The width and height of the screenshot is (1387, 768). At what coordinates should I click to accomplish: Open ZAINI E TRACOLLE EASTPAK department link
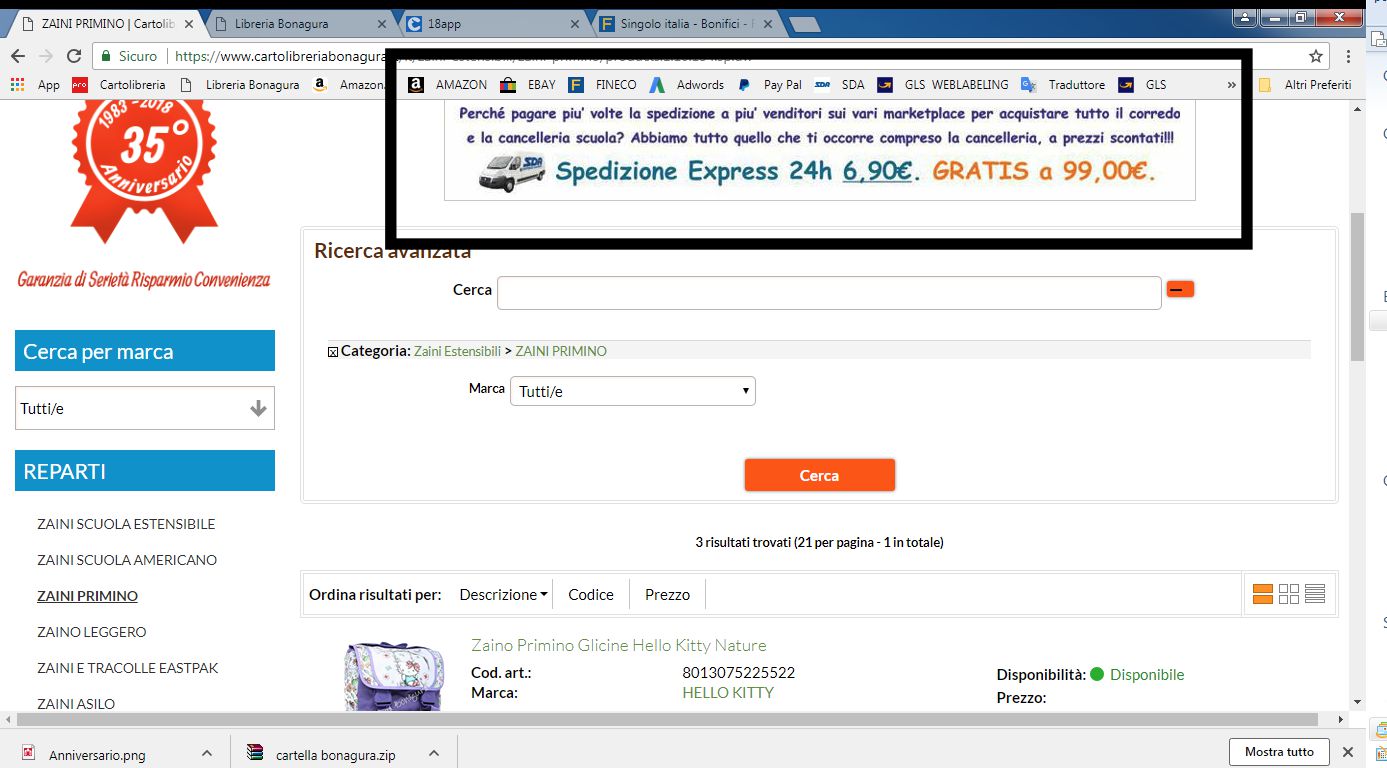[x=127, y=668]
